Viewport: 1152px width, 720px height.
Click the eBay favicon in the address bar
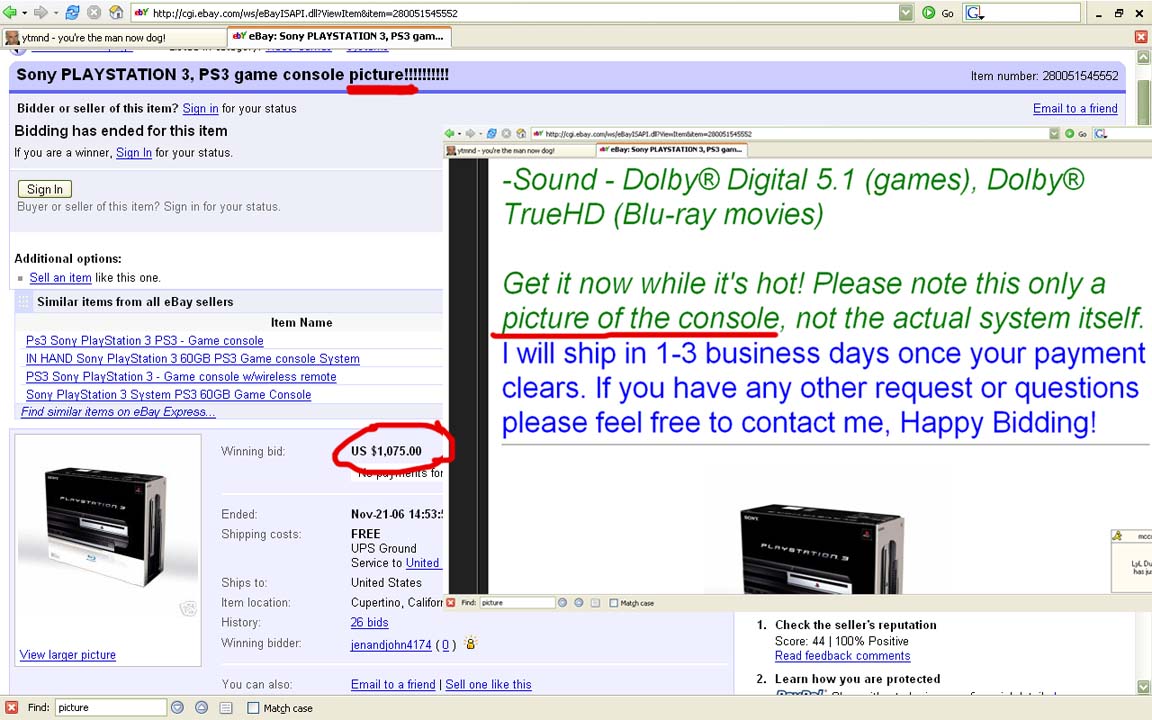tap(142, 12)
